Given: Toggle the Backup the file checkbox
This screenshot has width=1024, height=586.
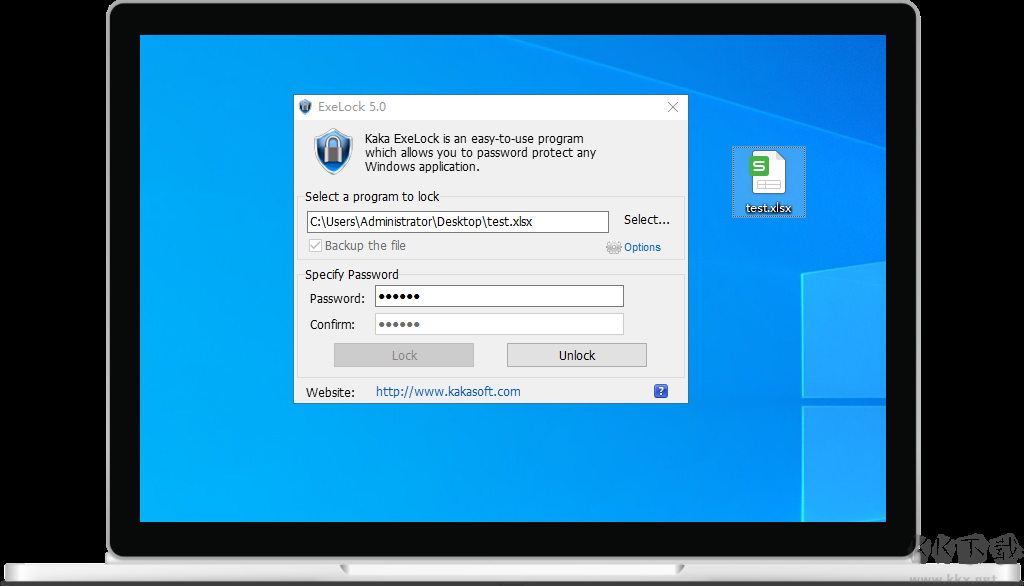Looking at the screenshot, I should point(315,246).
